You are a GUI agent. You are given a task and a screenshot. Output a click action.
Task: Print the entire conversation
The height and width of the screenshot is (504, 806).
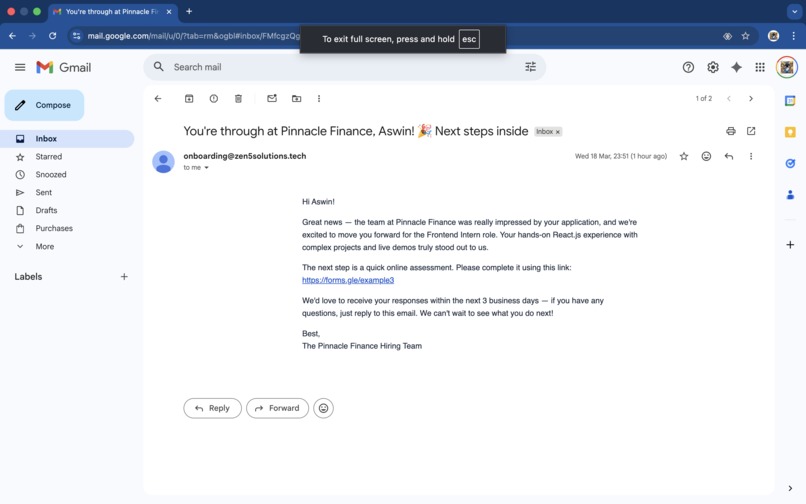point(730,131)
